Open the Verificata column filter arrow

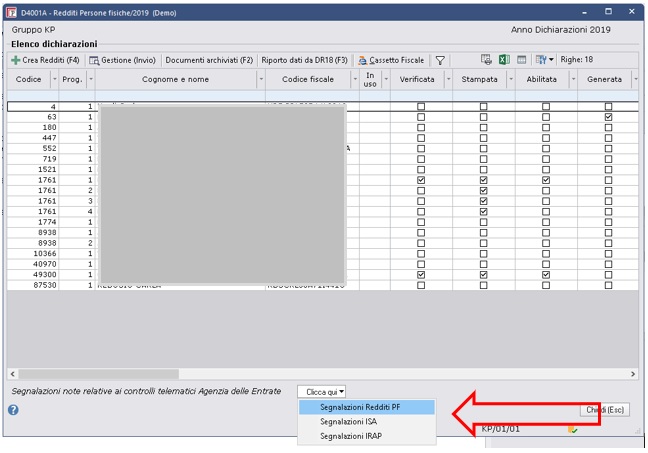coord(448,79)
